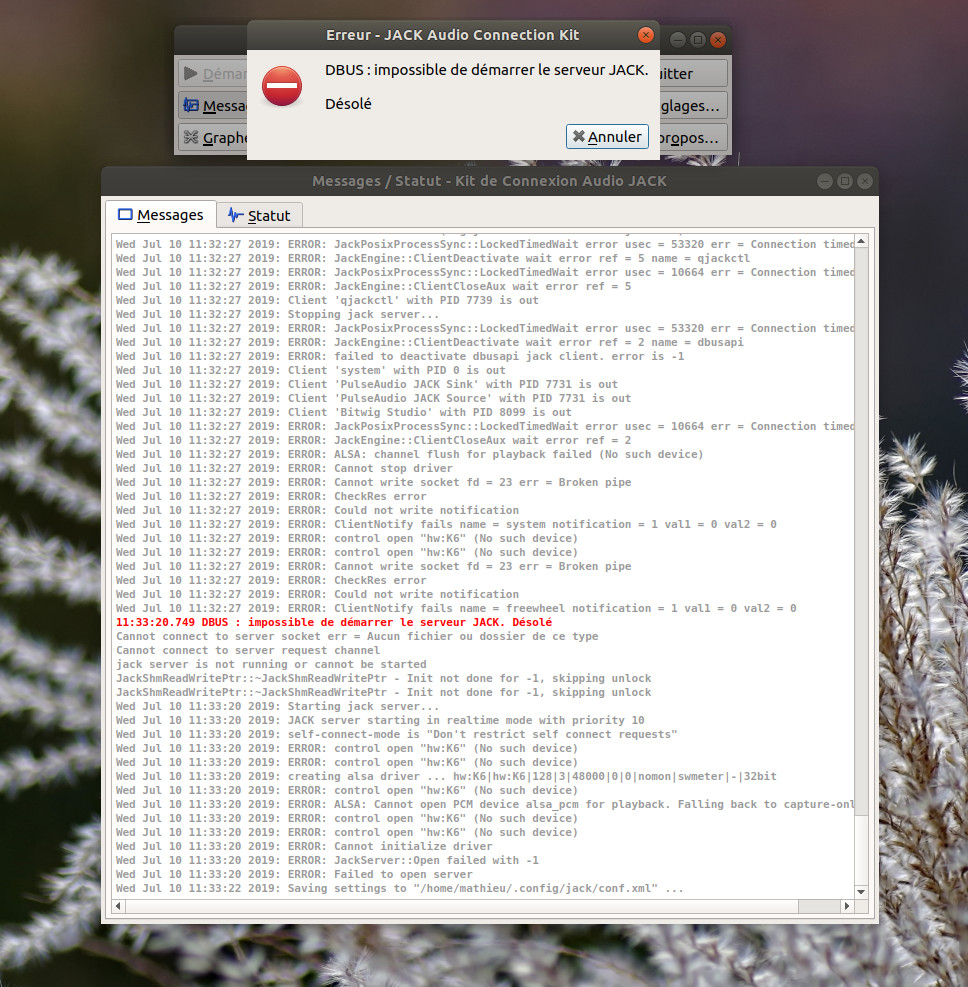Maximize the Messages / Statut window
The height and width of the screenshot is (987, 968).
pyautogui.click(x=845, y=181)
